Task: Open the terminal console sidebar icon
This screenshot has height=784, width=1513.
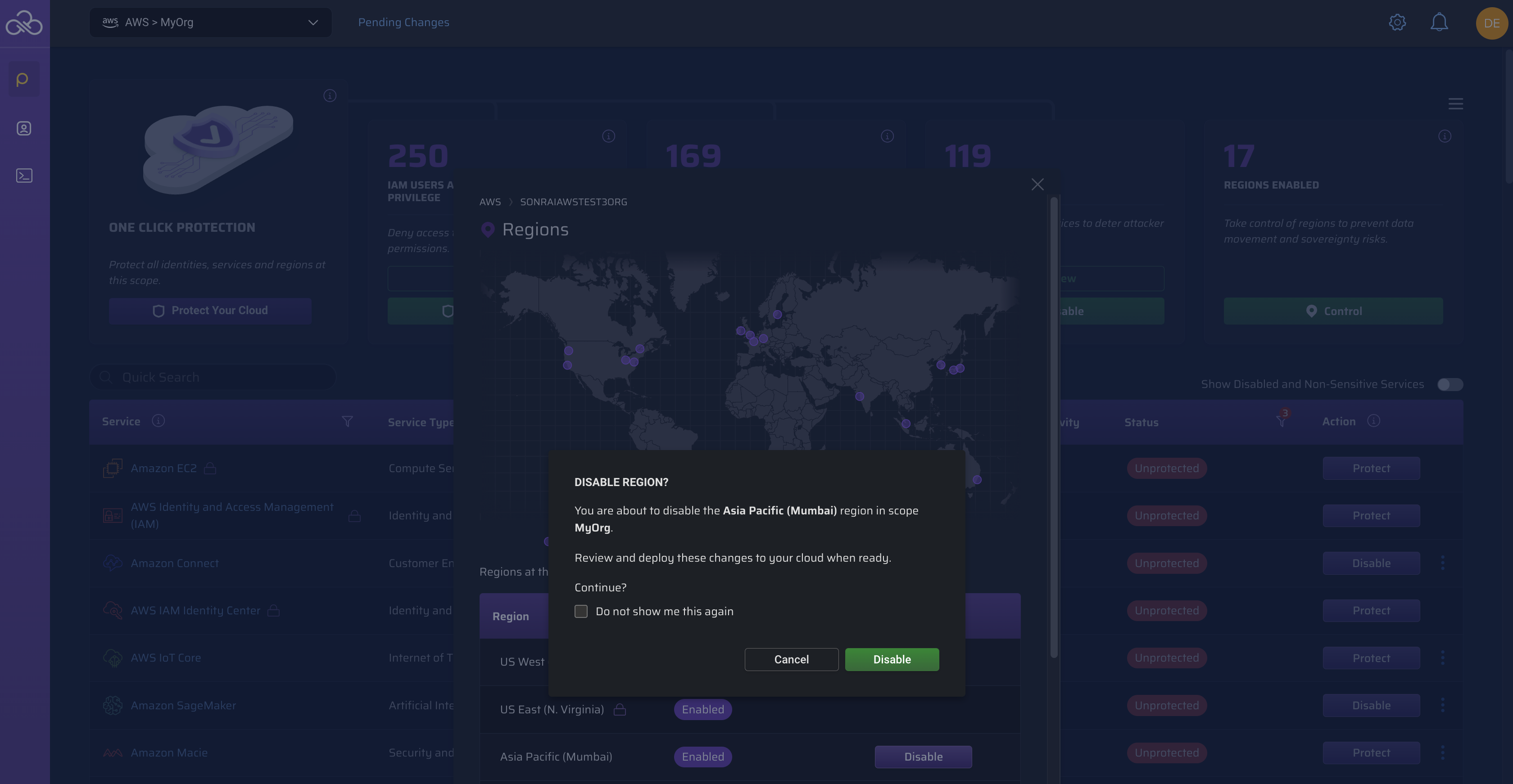Action: 23,176
